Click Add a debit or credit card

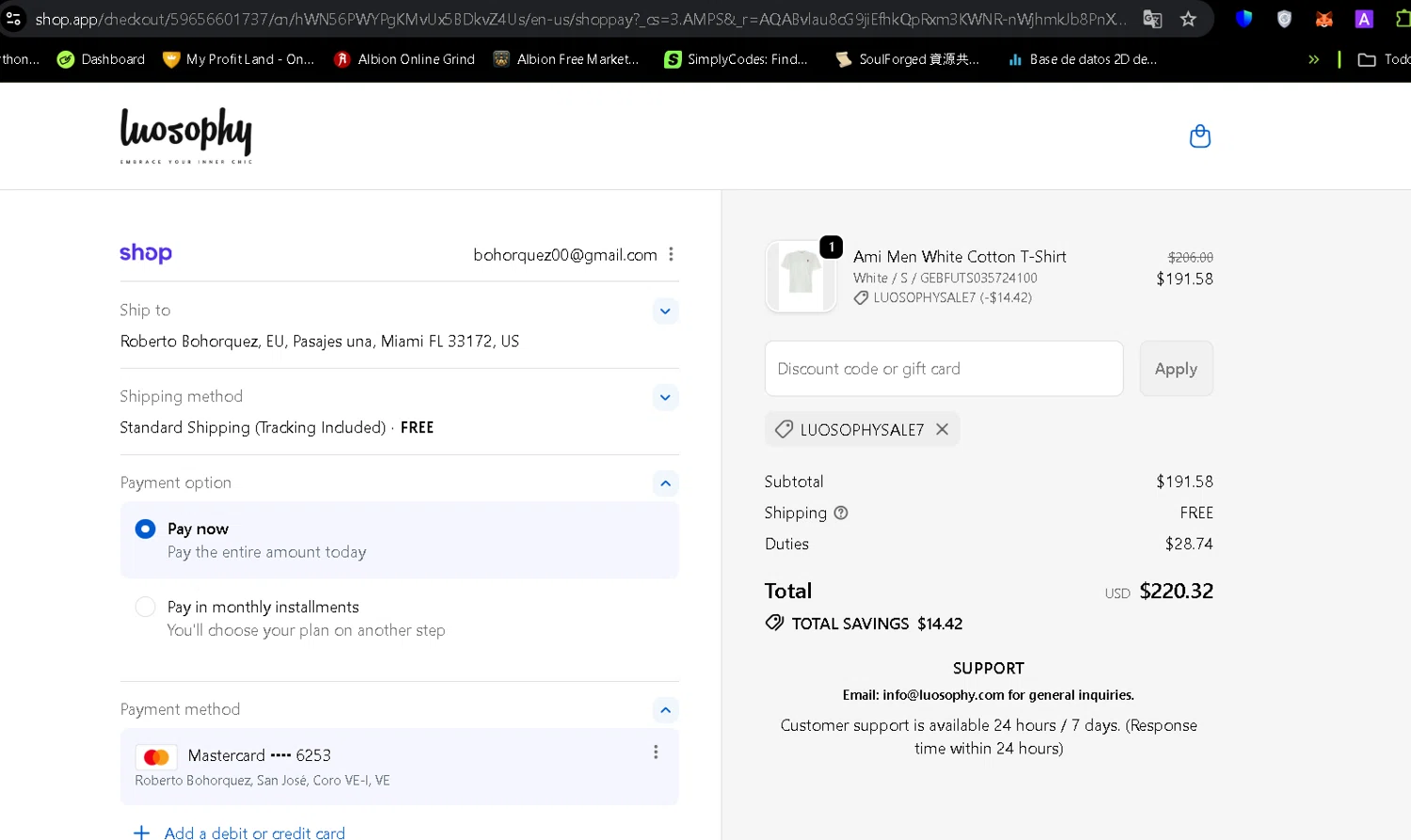pyautogui.click(x=255, y=832)
